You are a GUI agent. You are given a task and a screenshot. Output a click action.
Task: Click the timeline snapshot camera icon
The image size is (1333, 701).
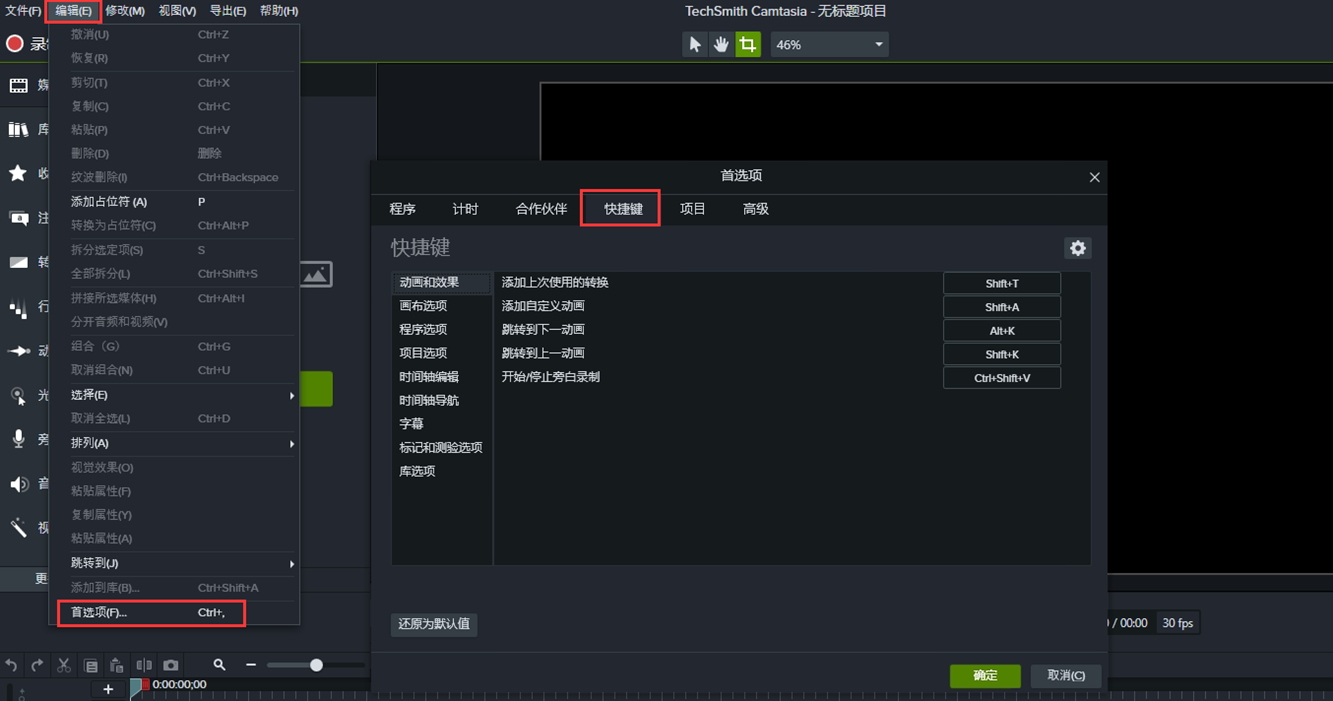[171, 665]
